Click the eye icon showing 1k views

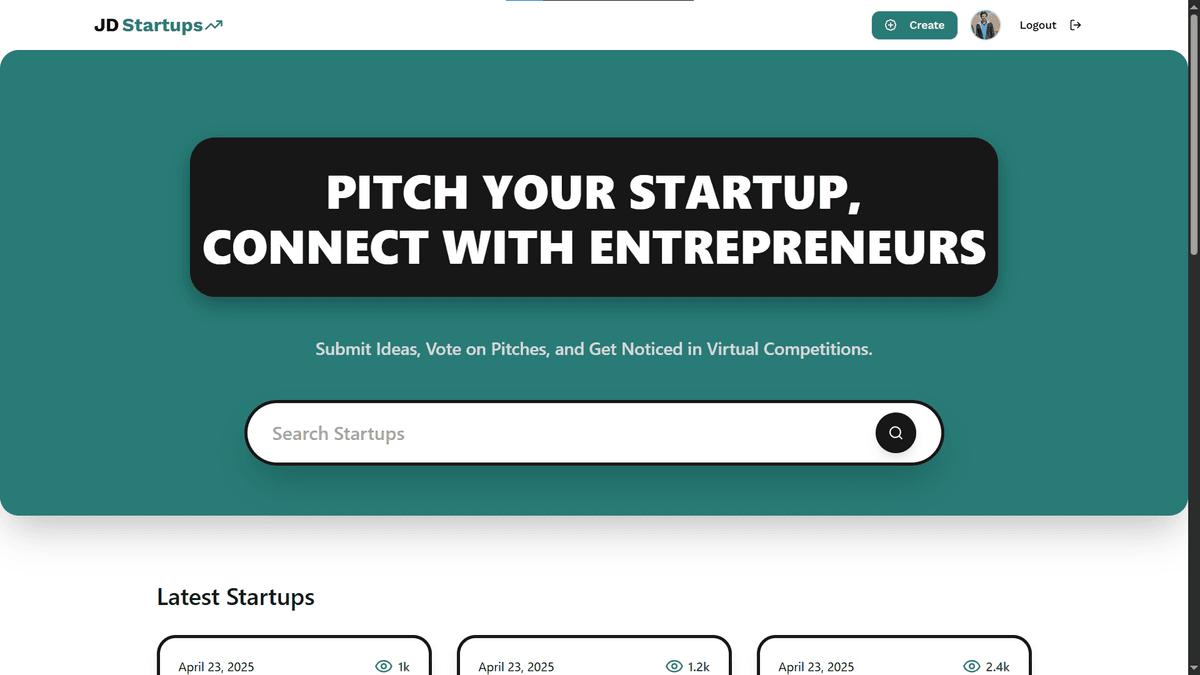[x=383, y=666]
